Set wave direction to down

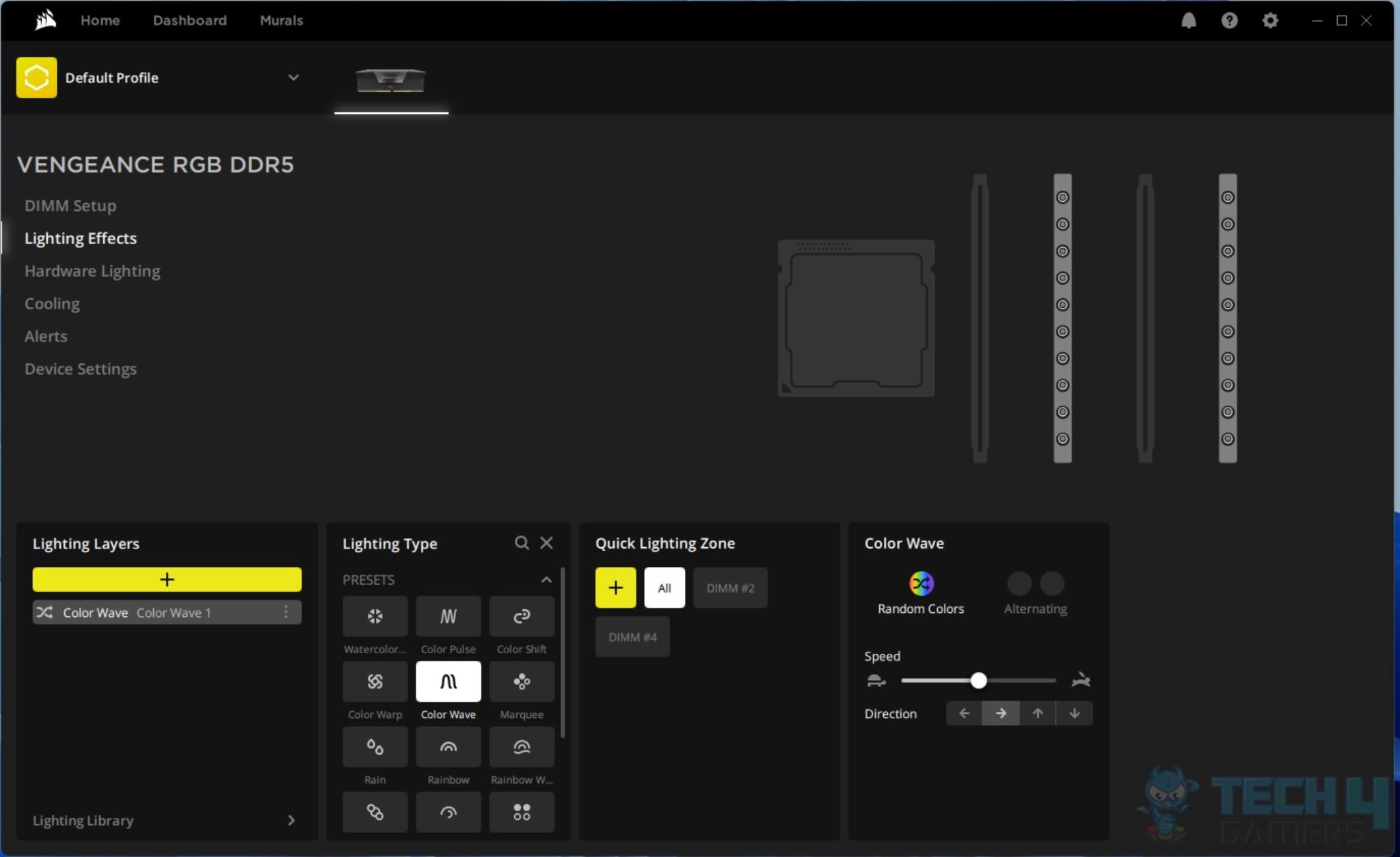point(1075,713)
